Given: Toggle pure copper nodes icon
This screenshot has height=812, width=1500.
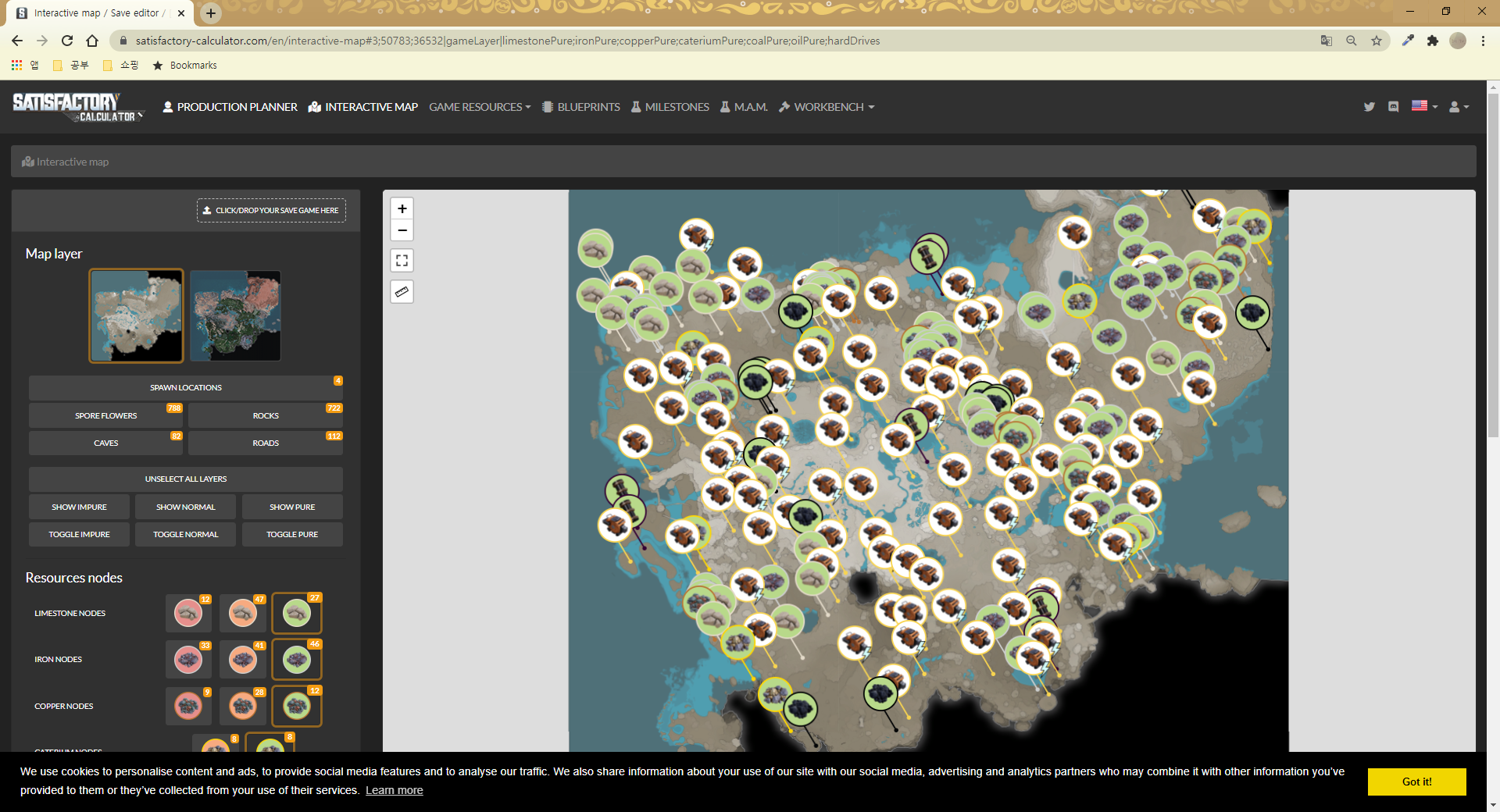Looking at the screenshot, I should tap(296, 706).
